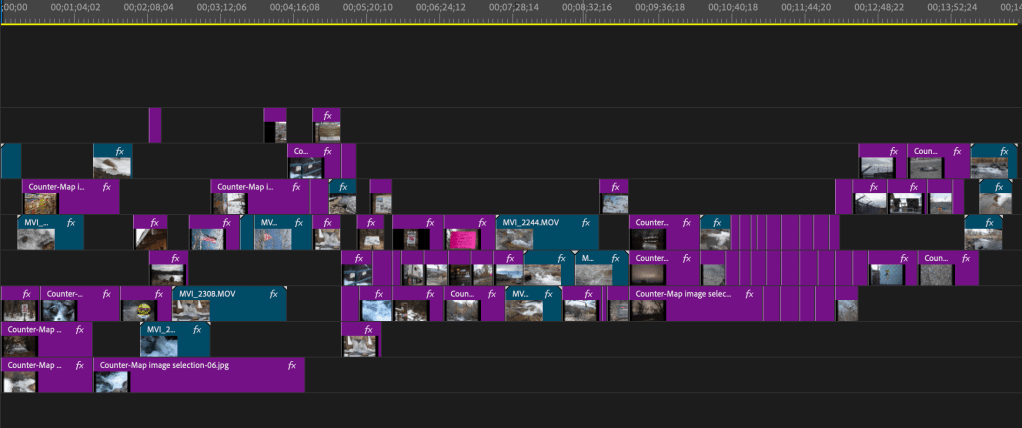
Task: Select the MVI_2... clip above the bottom track
Action: point(175,338)
